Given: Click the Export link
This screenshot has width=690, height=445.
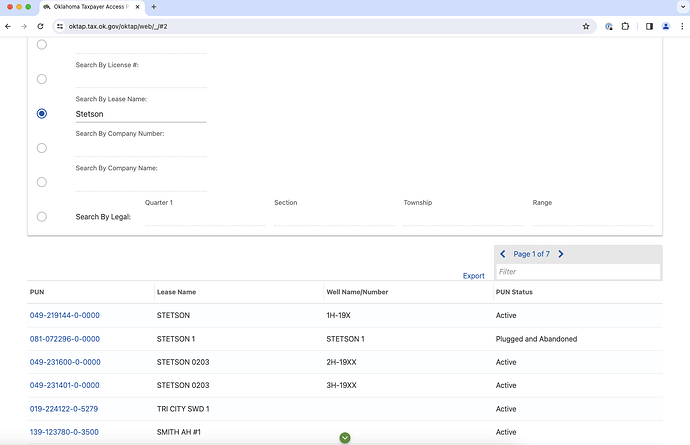Looking at the screenshot, I should tap(473, 276).
